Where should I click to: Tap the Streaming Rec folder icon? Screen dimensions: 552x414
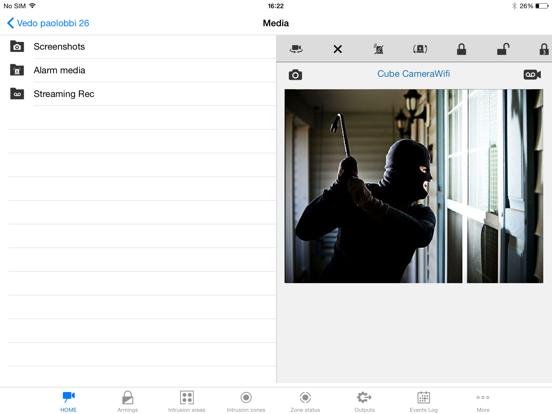point(17,94)
